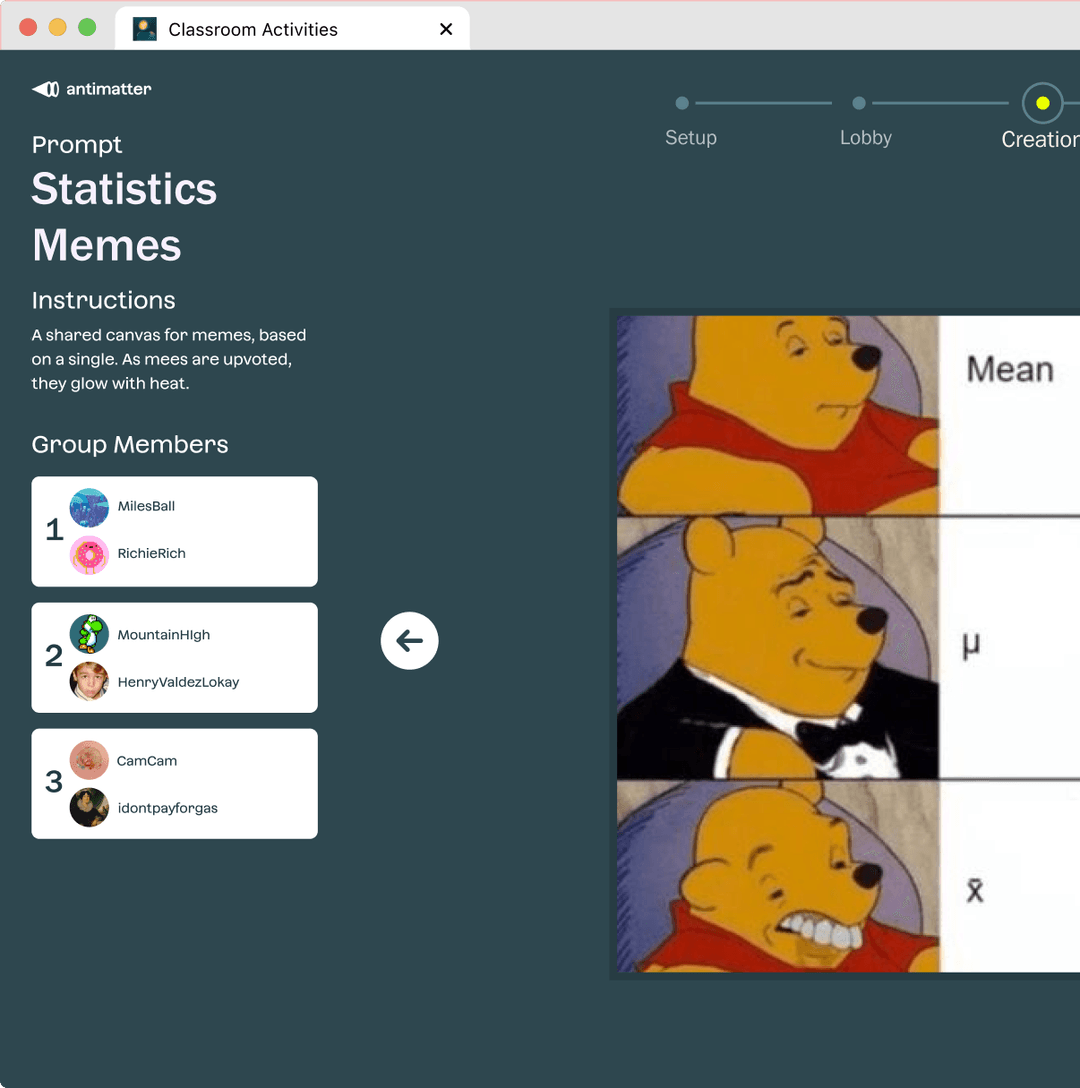Image resolution: width=1080 pixels, height=1088 pixels.
Task: Click the Setup step label
Action: (x=691, y=137)
